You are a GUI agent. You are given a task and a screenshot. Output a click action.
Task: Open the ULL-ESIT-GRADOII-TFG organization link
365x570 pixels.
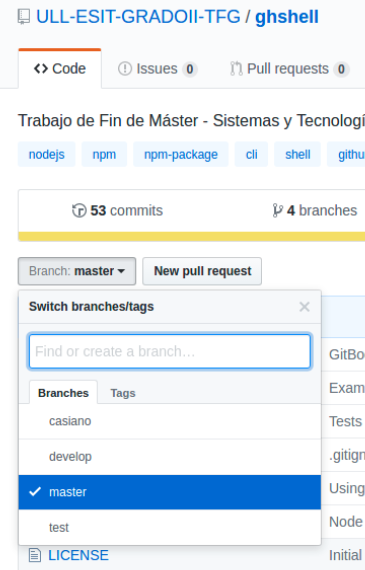point(138,17)
